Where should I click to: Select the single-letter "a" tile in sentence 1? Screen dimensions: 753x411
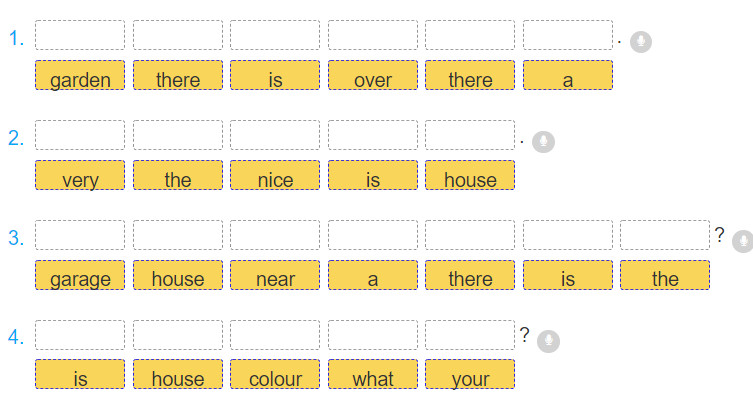click(568, 76)
